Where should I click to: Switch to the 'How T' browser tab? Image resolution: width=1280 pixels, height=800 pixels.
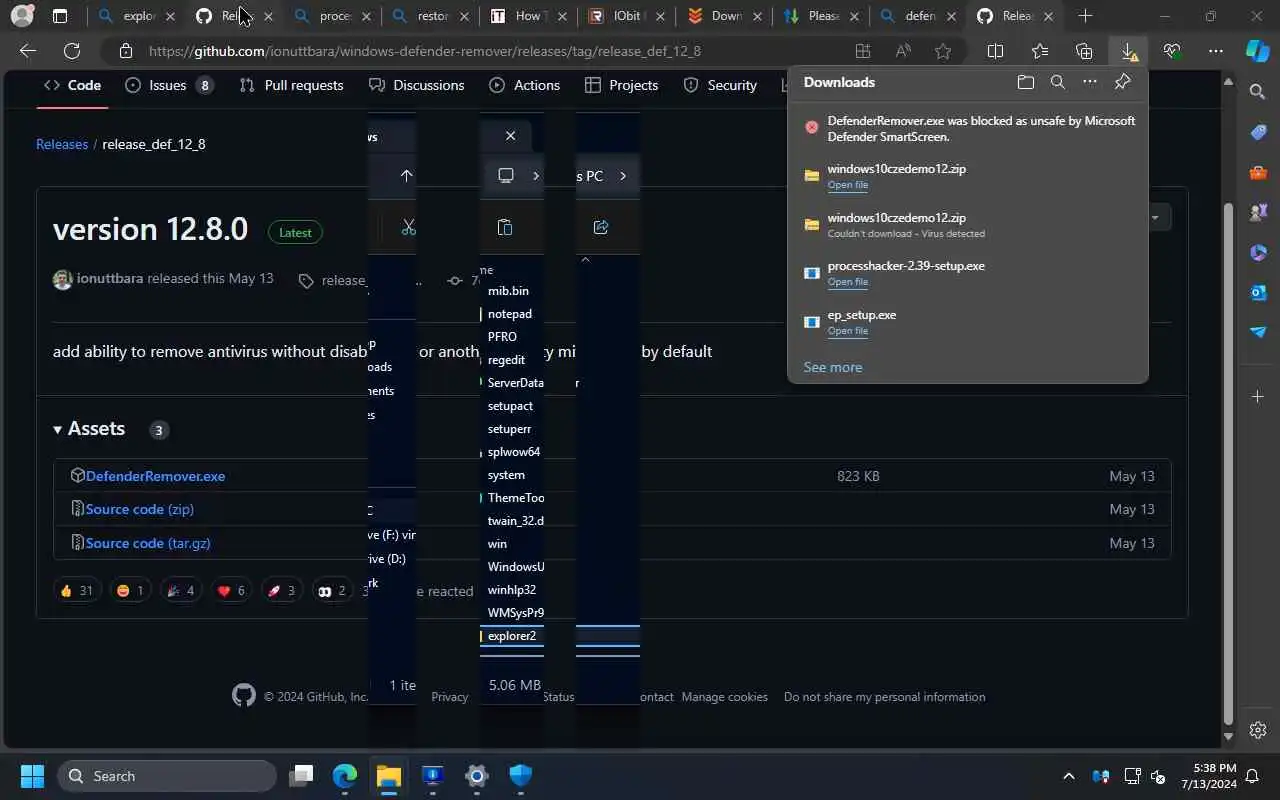click(x=528, y=16)
